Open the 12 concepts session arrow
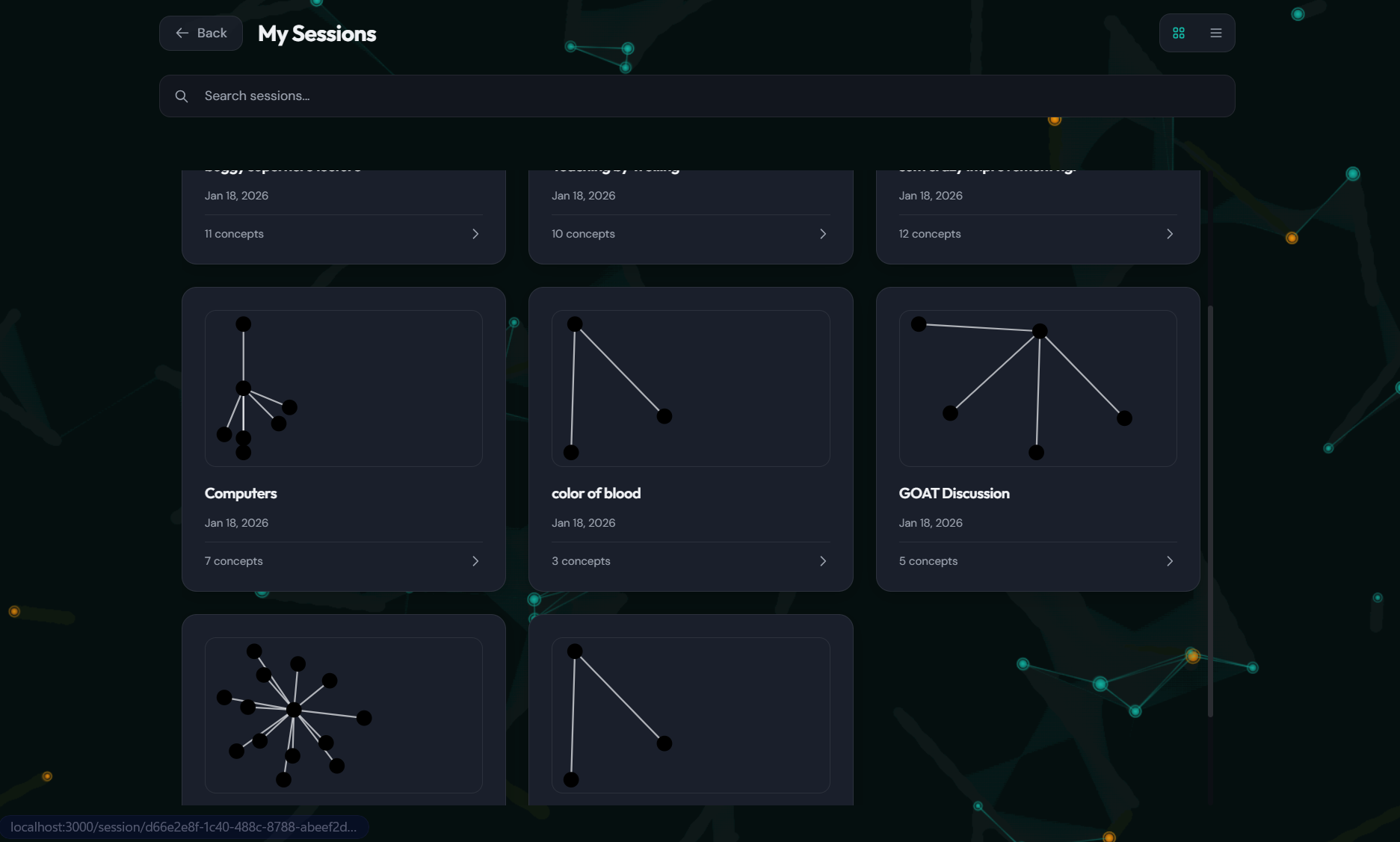The image size is (1400, 842). point(1170,234)
